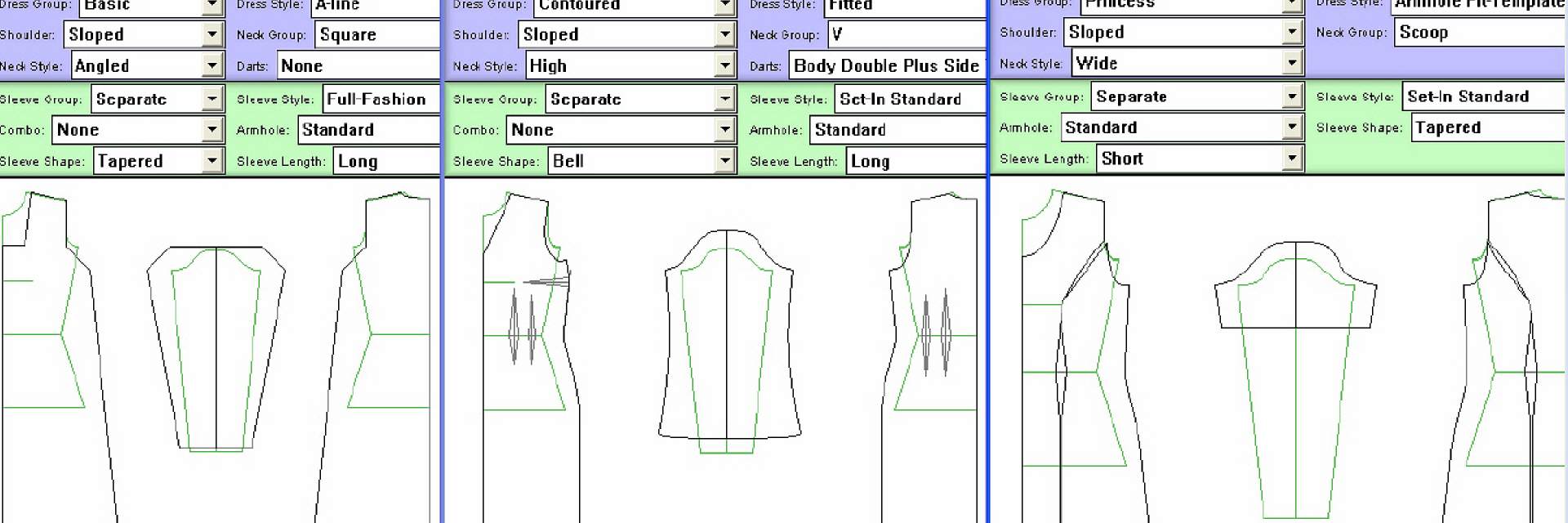
Task: Select the short sleeve pattern drawing
Action: tap(1295, 286)
